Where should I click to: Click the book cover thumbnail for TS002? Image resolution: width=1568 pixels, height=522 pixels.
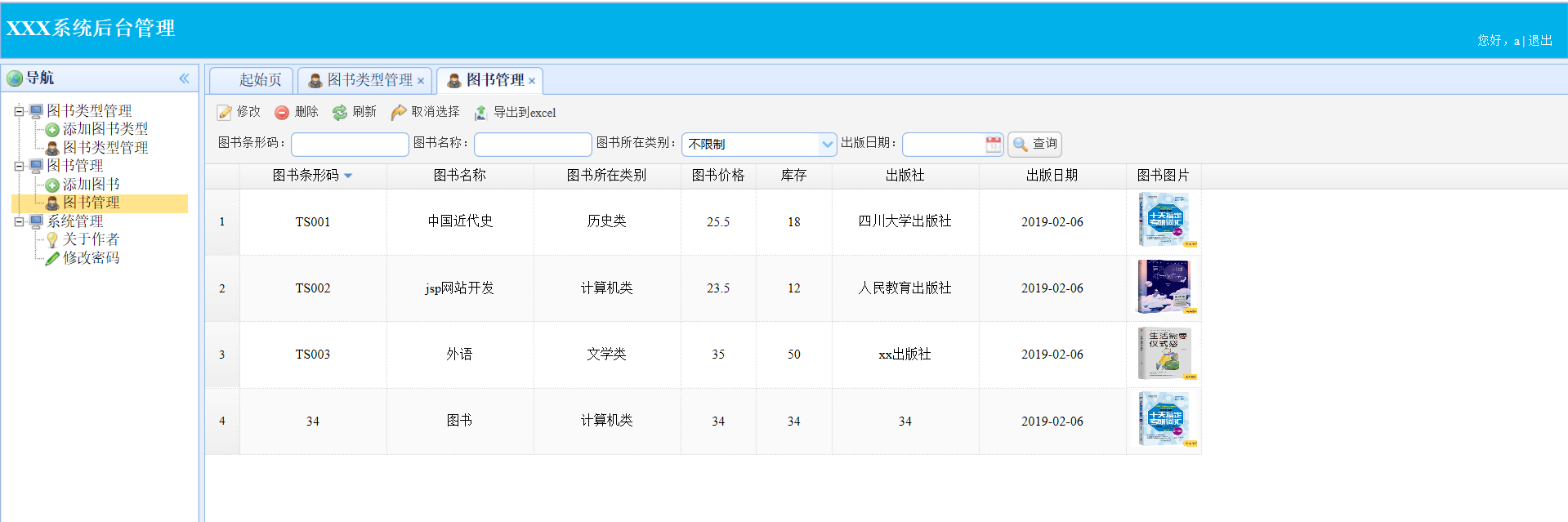click(x=1164, y=288)
